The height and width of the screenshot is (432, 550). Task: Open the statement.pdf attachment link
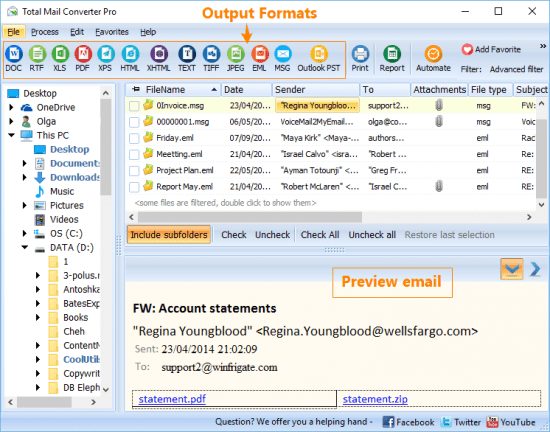[x=172, y=399]
